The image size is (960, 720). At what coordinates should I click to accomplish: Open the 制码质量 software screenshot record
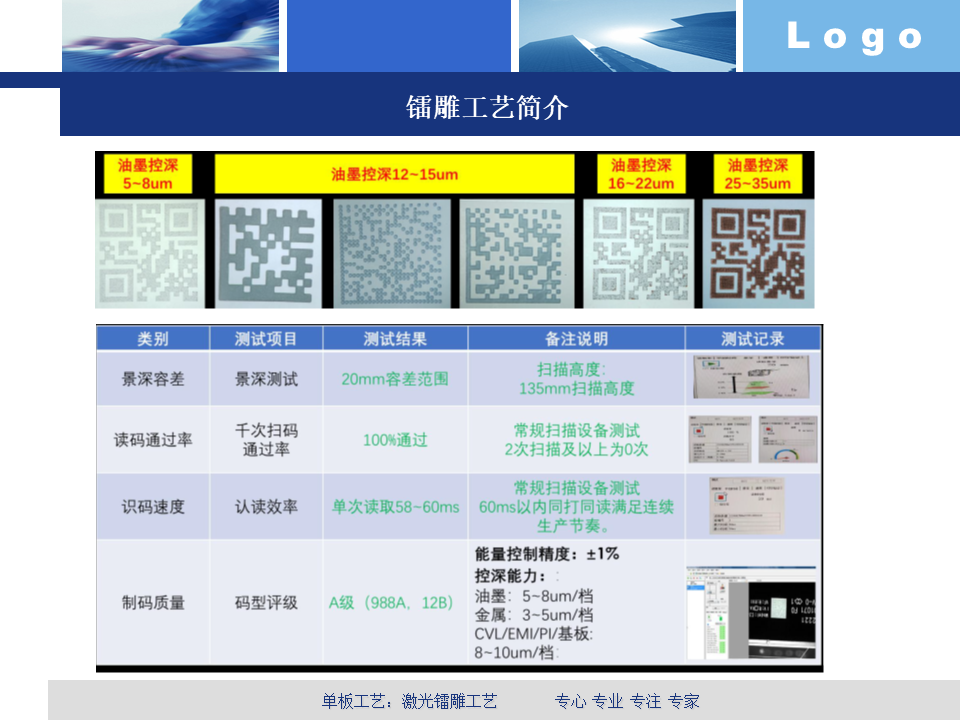(x=752, y=613)
